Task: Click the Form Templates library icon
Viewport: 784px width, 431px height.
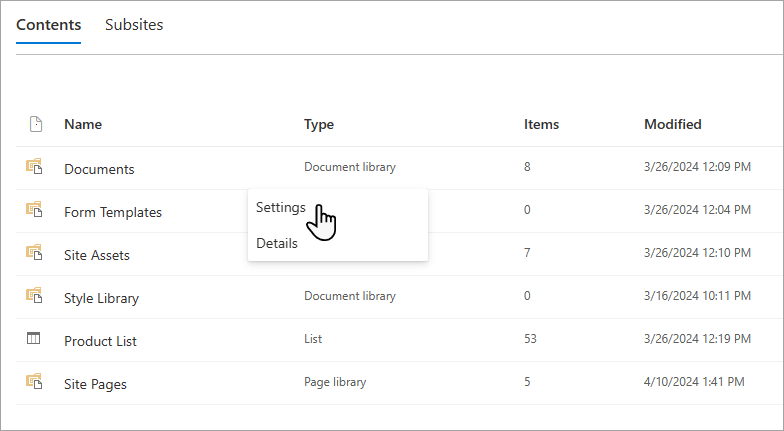Action: point(34,209)
